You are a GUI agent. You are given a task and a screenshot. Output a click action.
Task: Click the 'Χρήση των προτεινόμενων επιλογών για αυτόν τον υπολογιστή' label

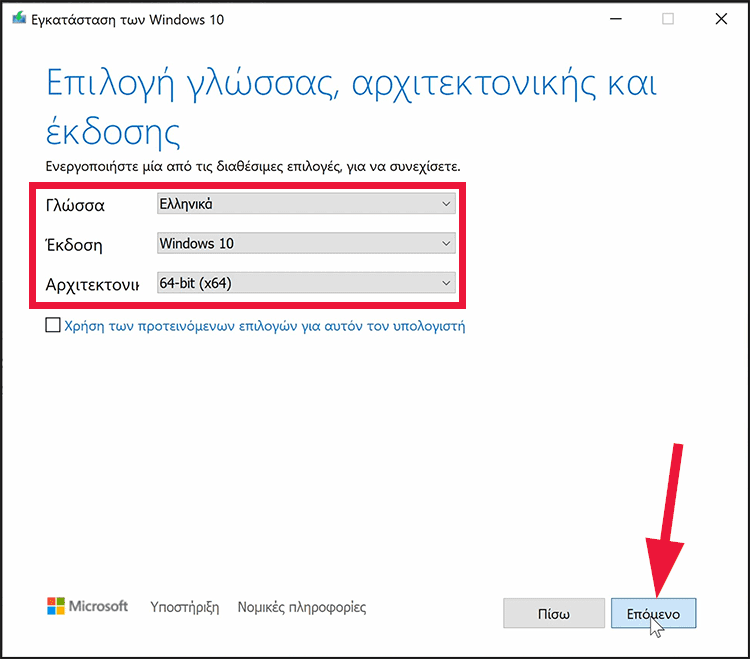(x=265, y=326)
